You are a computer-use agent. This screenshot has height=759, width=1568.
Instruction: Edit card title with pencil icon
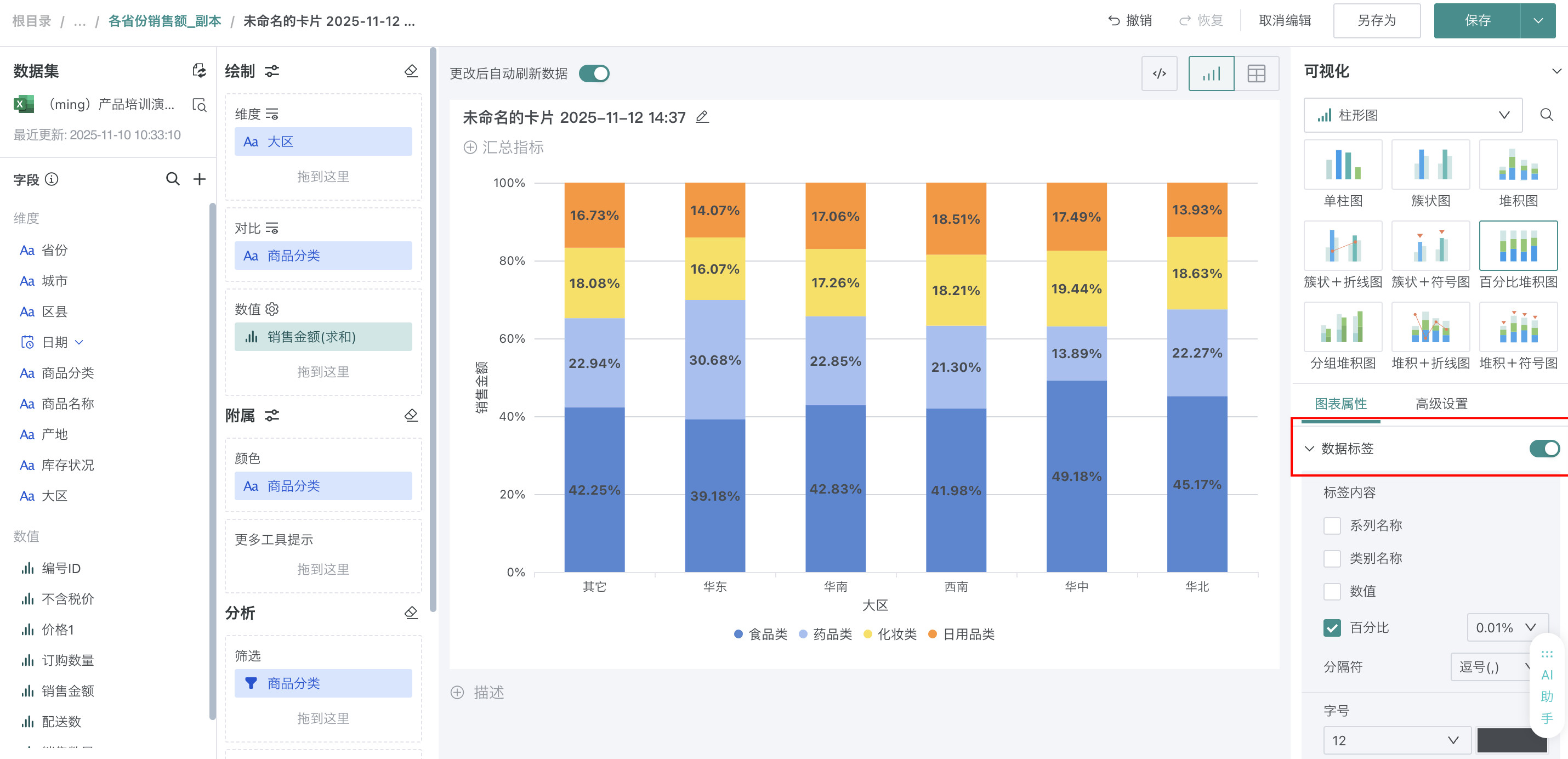click(702, 117)
